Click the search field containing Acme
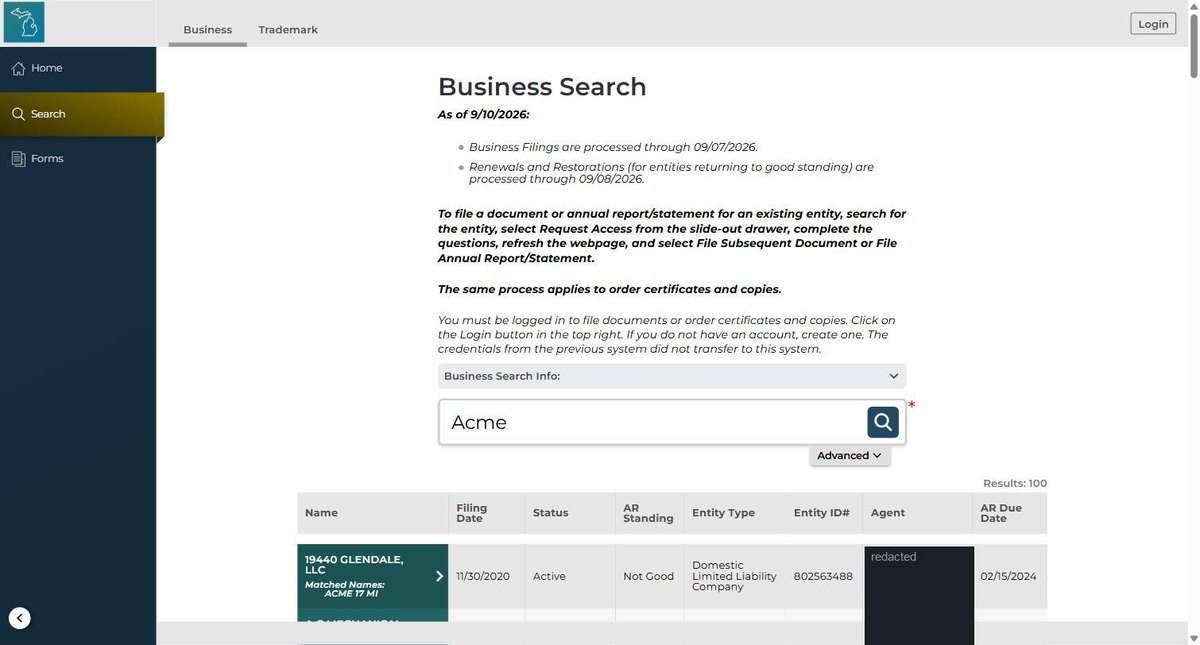The width and height of the screenshot is (1200, 645). (652, 422)
